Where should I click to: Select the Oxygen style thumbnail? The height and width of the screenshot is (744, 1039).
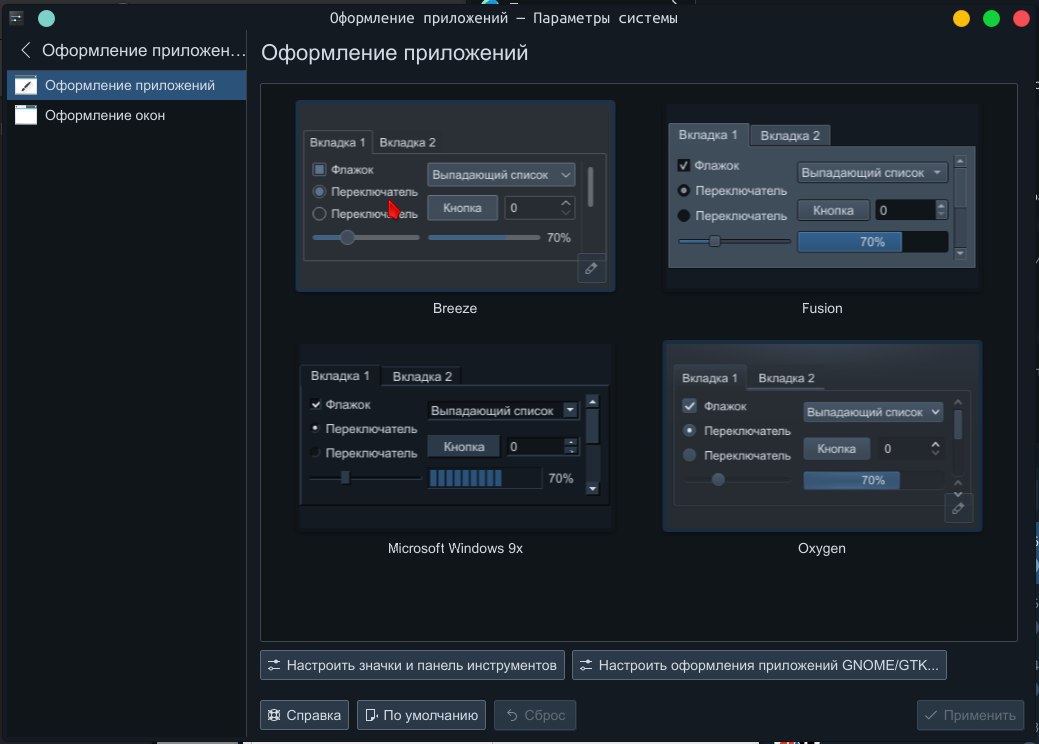822,437
